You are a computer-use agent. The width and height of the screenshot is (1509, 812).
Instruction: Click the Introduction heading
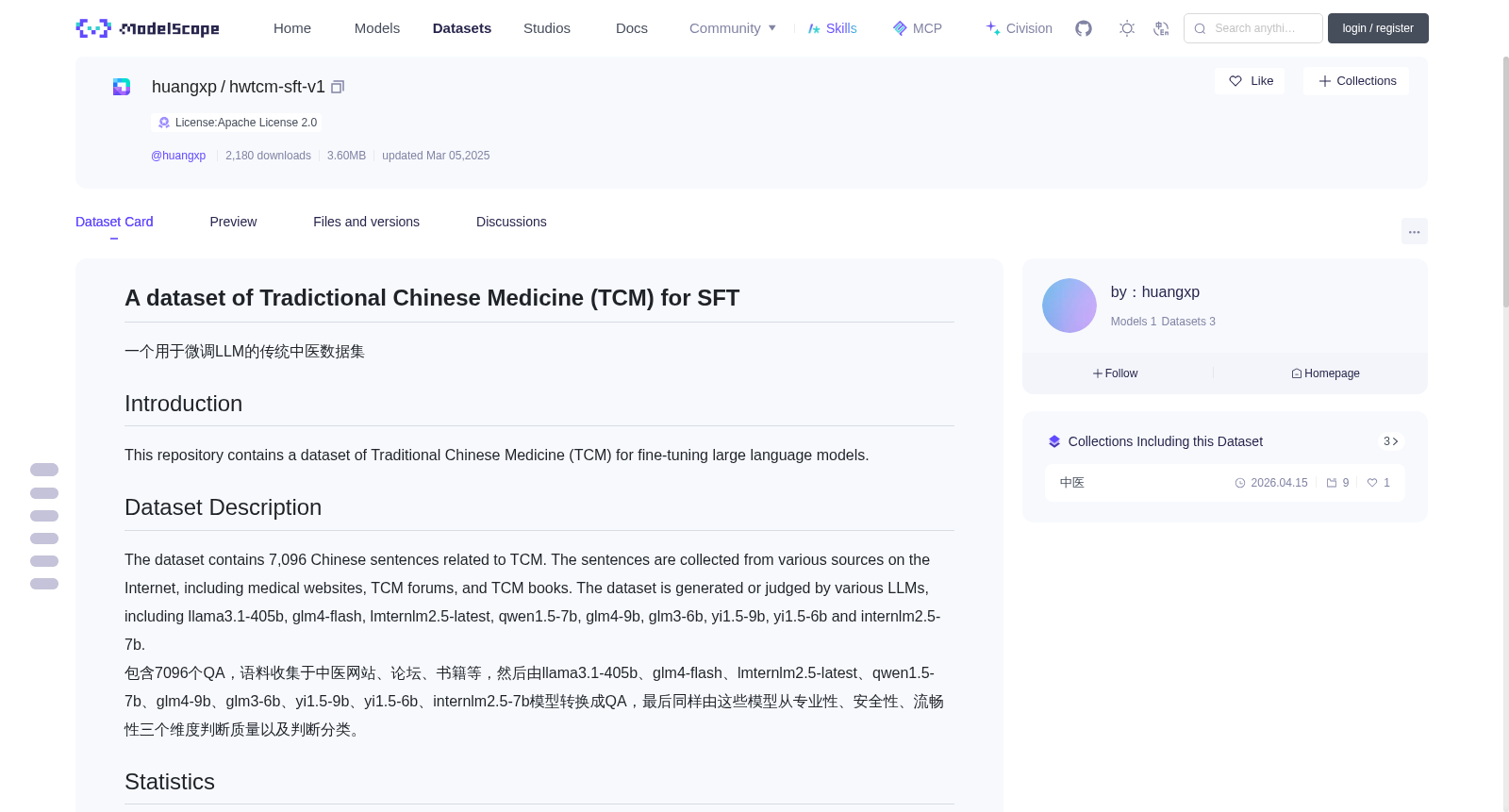pyautogui.click(x=183, y=404)
